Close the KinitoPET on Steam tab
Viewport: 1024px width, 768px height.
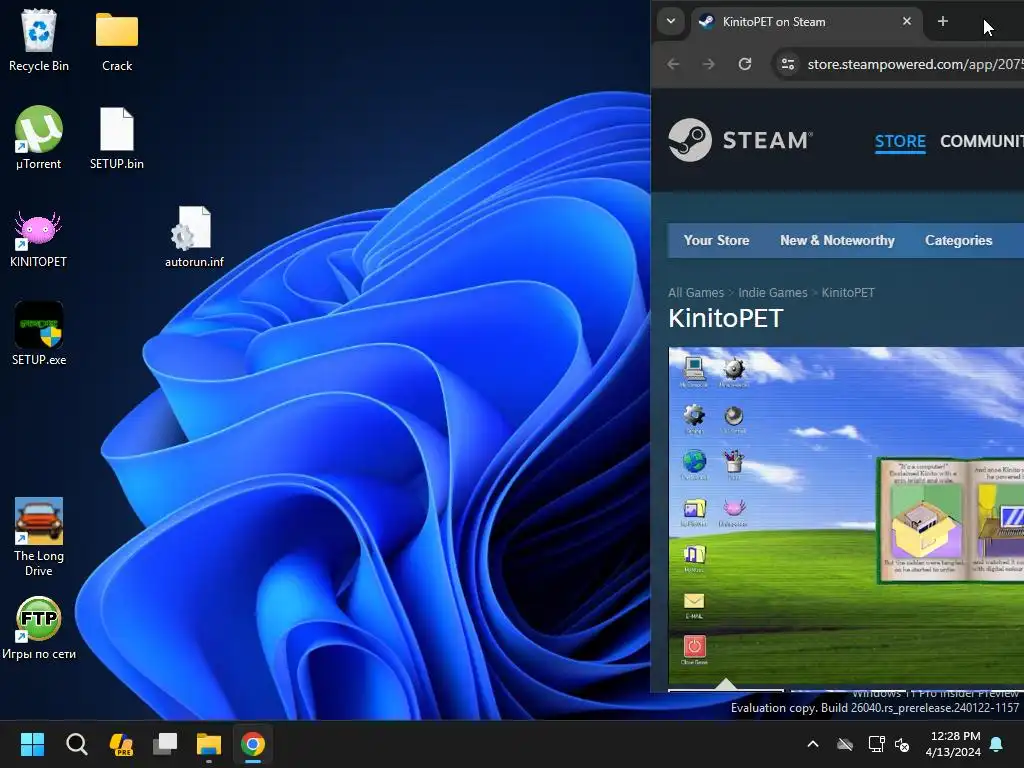point(906,22)
